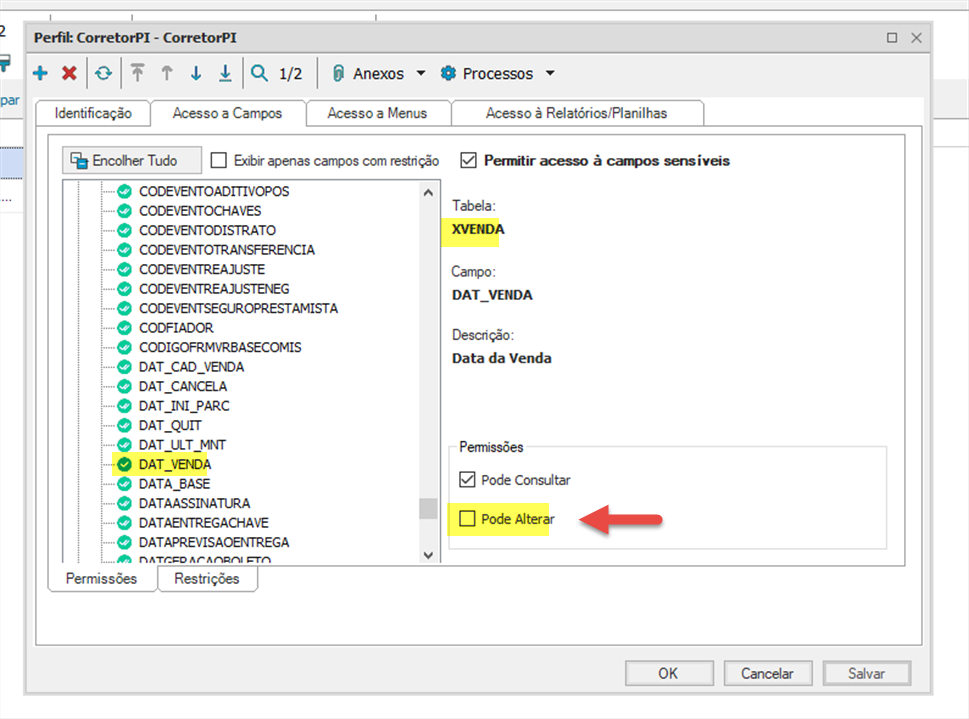This screenshot has width=969, height=719.
Task: Select the Permissões bottom tab
Action: 101,579
